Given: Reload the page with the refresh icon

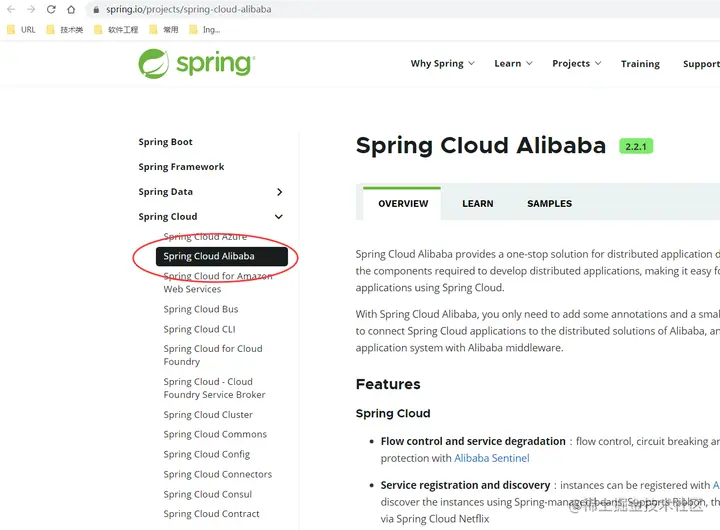Looking at the screenshot, I should pos(51,9).
